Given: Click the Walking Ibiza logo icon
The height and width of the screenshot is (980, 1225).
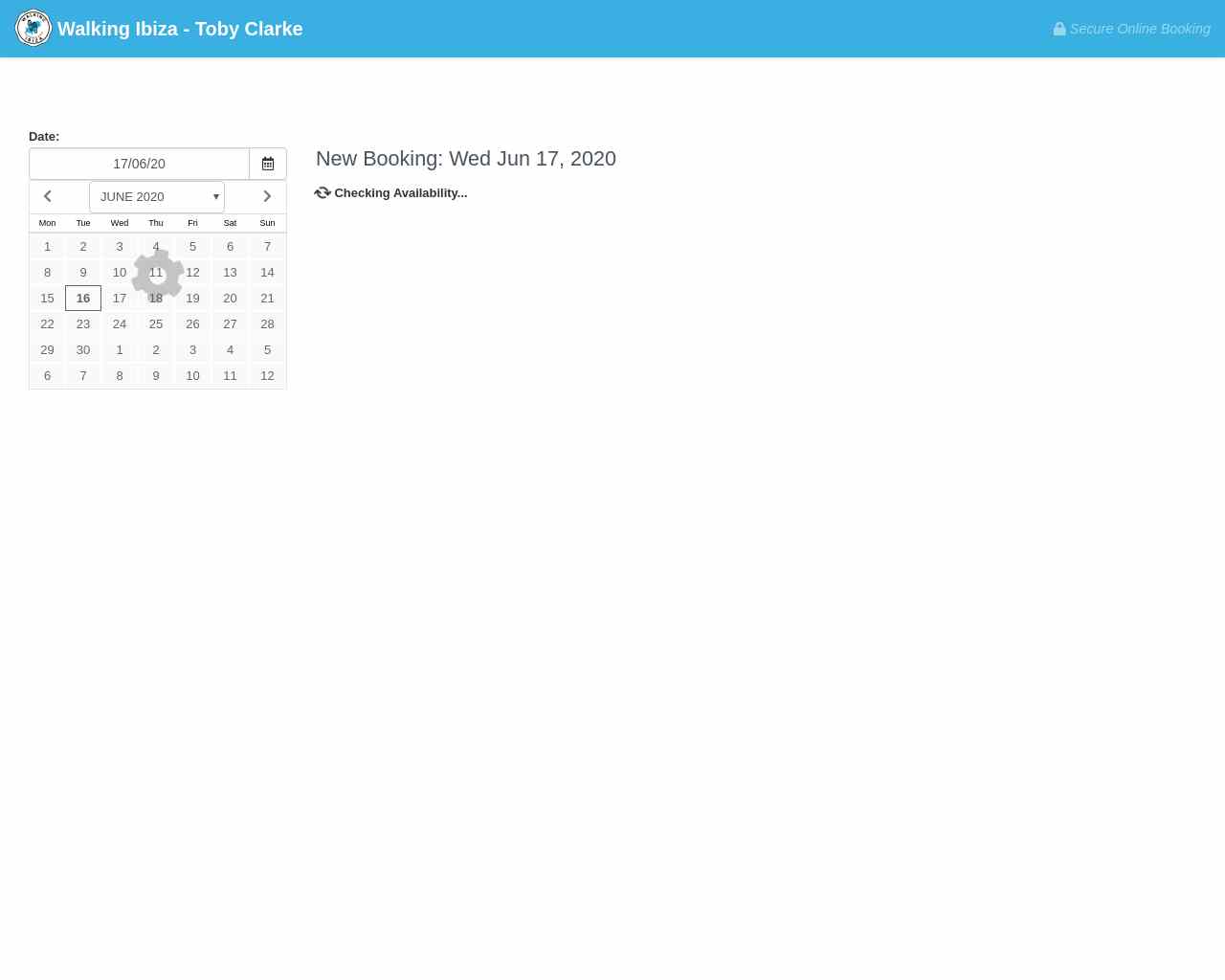Looking at the screenshot, I should coord(33,29).
